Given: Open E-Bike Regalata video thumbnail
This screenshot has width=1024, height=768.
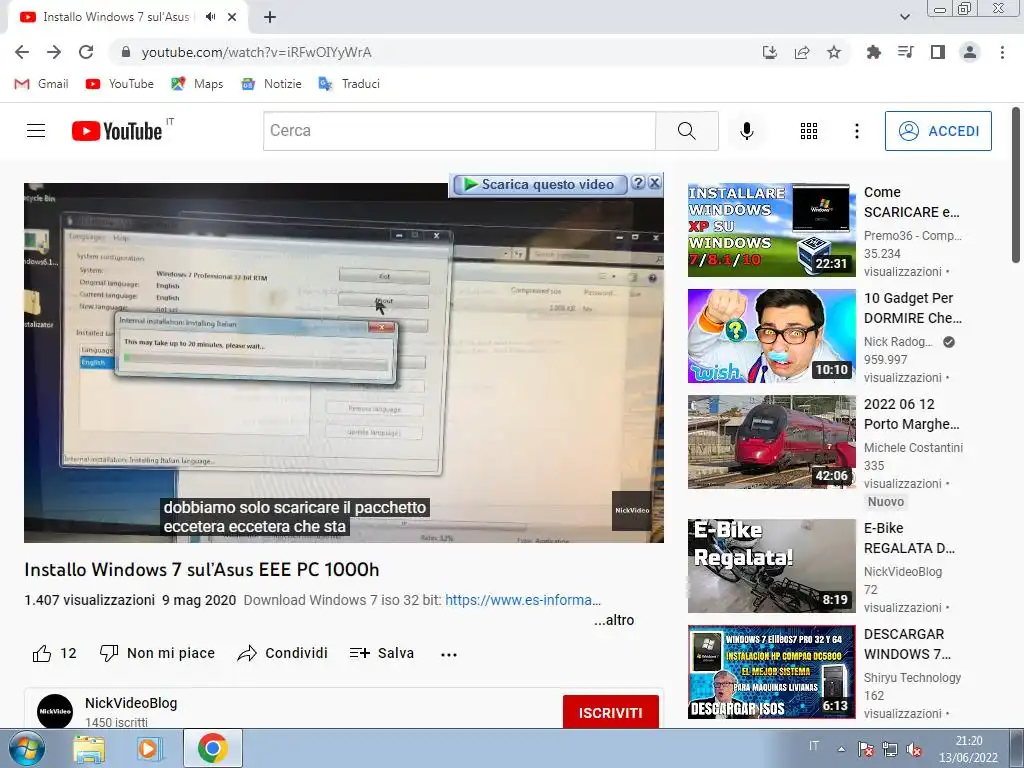Looking at the screenshot, I should (771, 566).
